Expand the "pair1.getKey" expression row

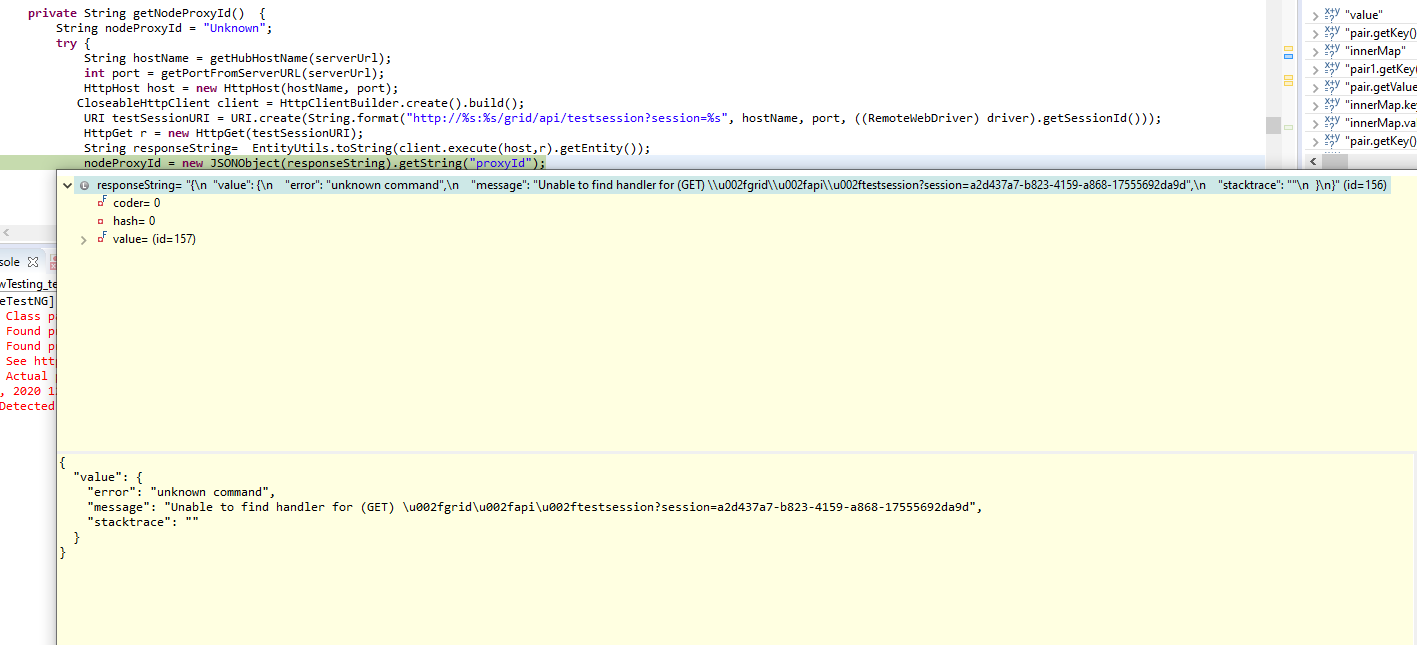[1313, 68]
